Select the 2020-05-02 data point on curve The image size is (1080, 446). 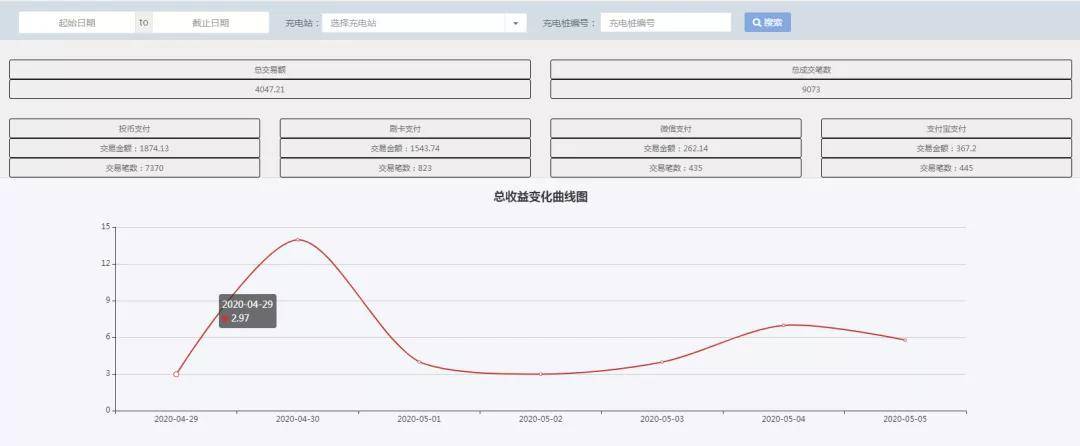coord(541,374)
